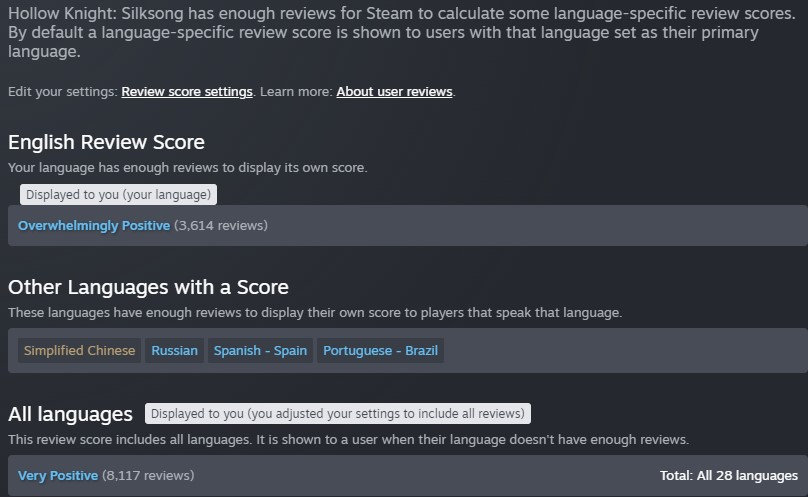This screenshot has width=808, height=497.
Task: Click the 8,117 reviews count
Action: (x=148, y=476)
